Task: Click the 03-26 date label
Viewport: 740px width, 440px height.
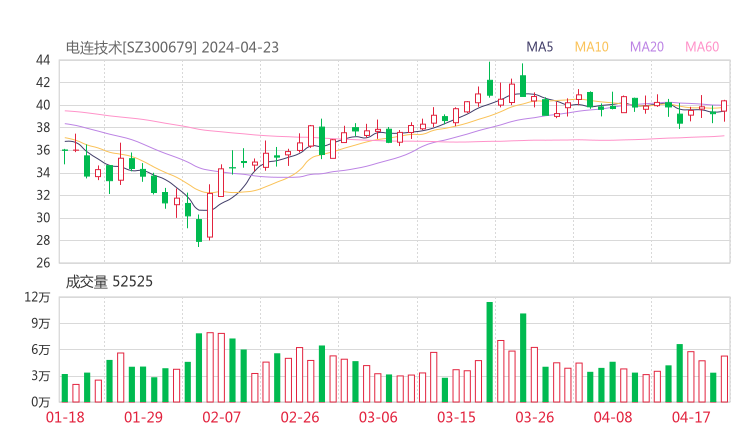Action: click(x=534, y=417)
